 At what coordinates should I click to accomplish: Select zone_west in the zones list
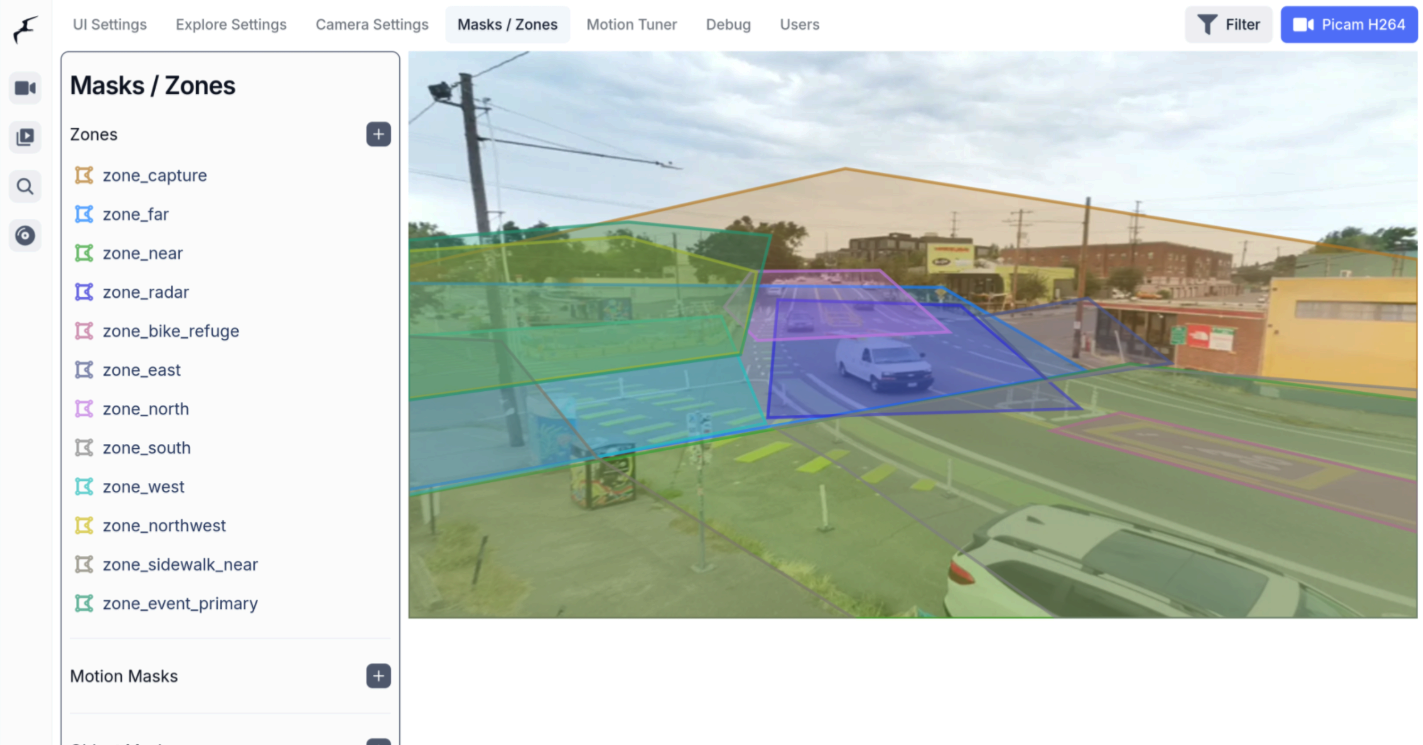(144, 488)
